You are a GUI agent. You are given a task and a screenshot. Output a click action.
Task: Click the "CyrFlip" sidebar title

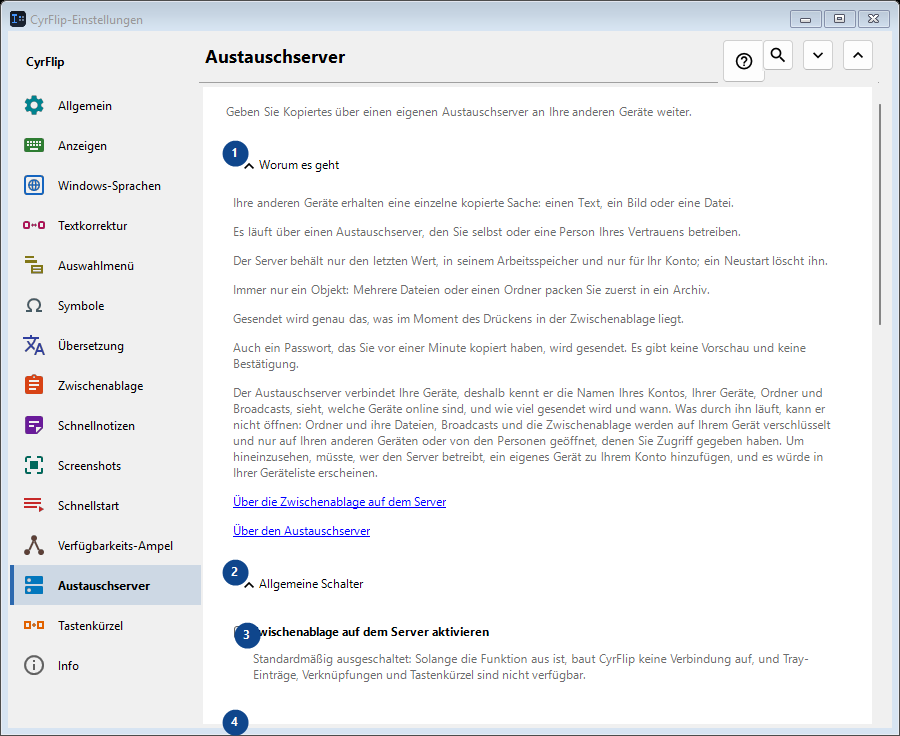click(x=45, y=62)
